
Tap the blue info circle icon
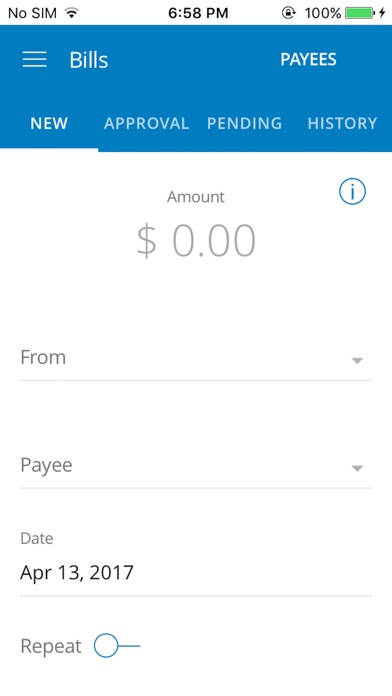pyautogui.click(x=352, y=192)
